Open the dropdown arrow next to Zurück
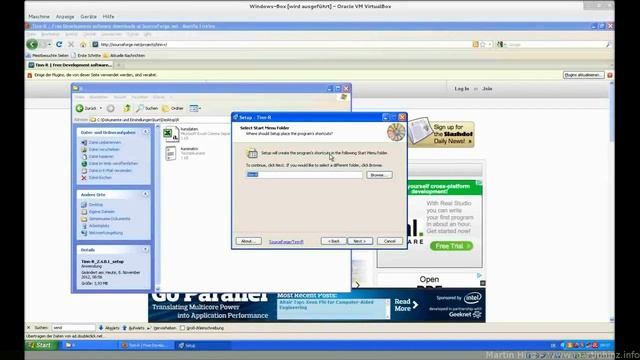Image resolution: width=640 pixels, height=360 pixels. click(101, 108)
